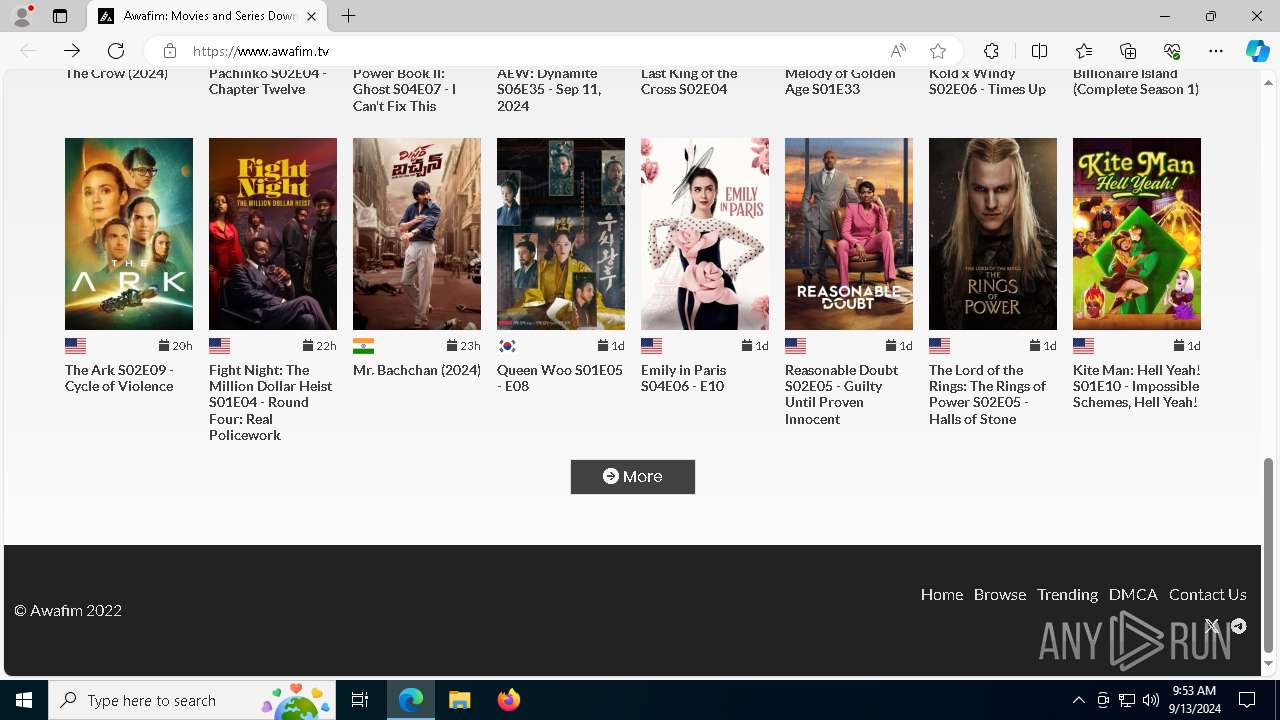Show hidden tray icons chevron
Screen dimensions: 1280x720
pos(1078,700)
